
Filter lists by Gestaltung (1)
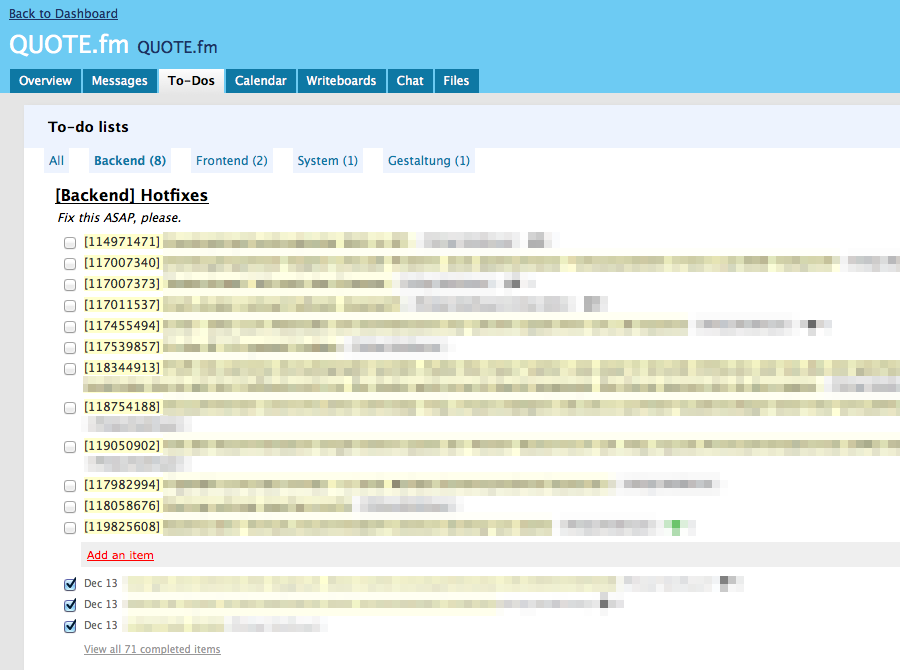click(x=428, y=161)
